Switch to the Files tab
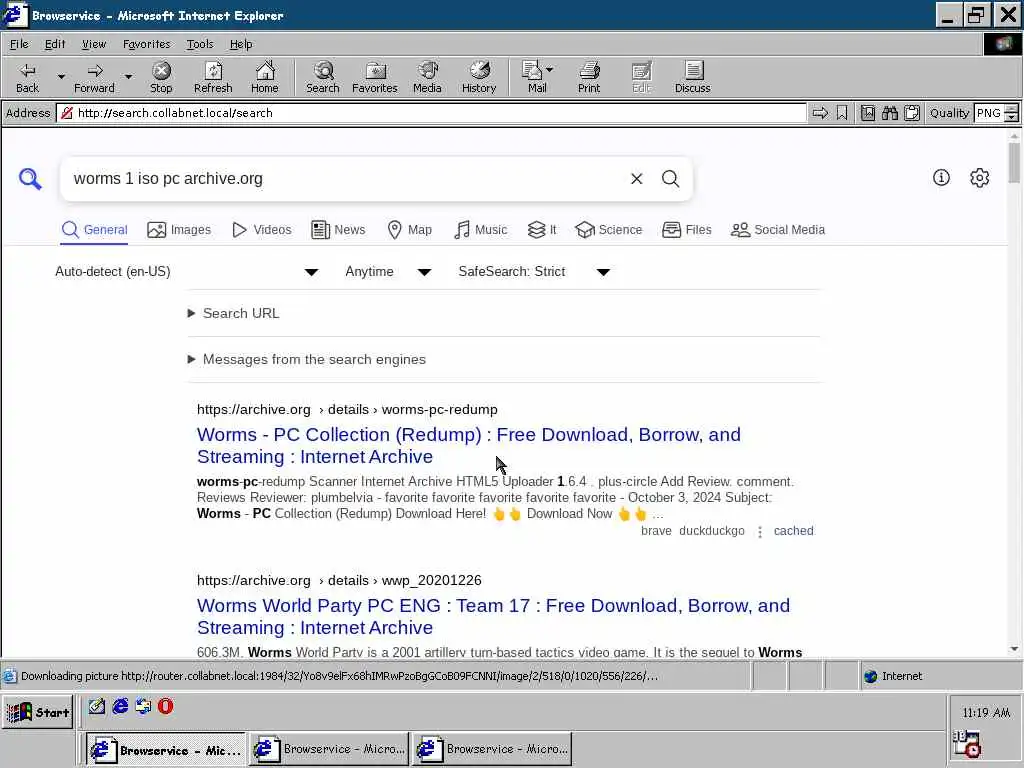The width and height of the screenshot is (1024, 768). pyautogui.click(x=686, y=230)
